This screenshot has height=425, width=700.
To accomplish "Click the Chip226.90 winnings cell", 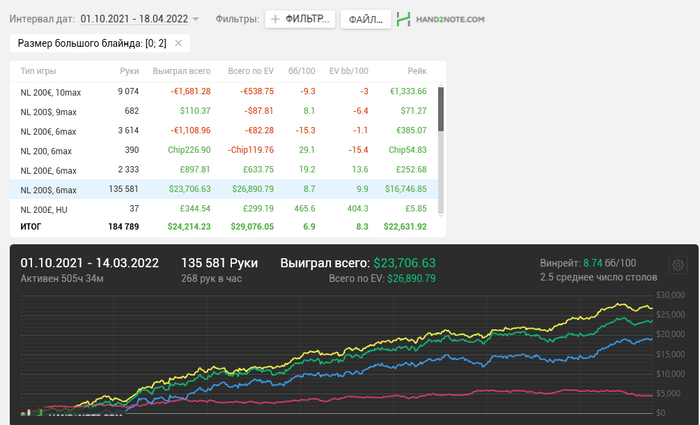I will 189,150.
